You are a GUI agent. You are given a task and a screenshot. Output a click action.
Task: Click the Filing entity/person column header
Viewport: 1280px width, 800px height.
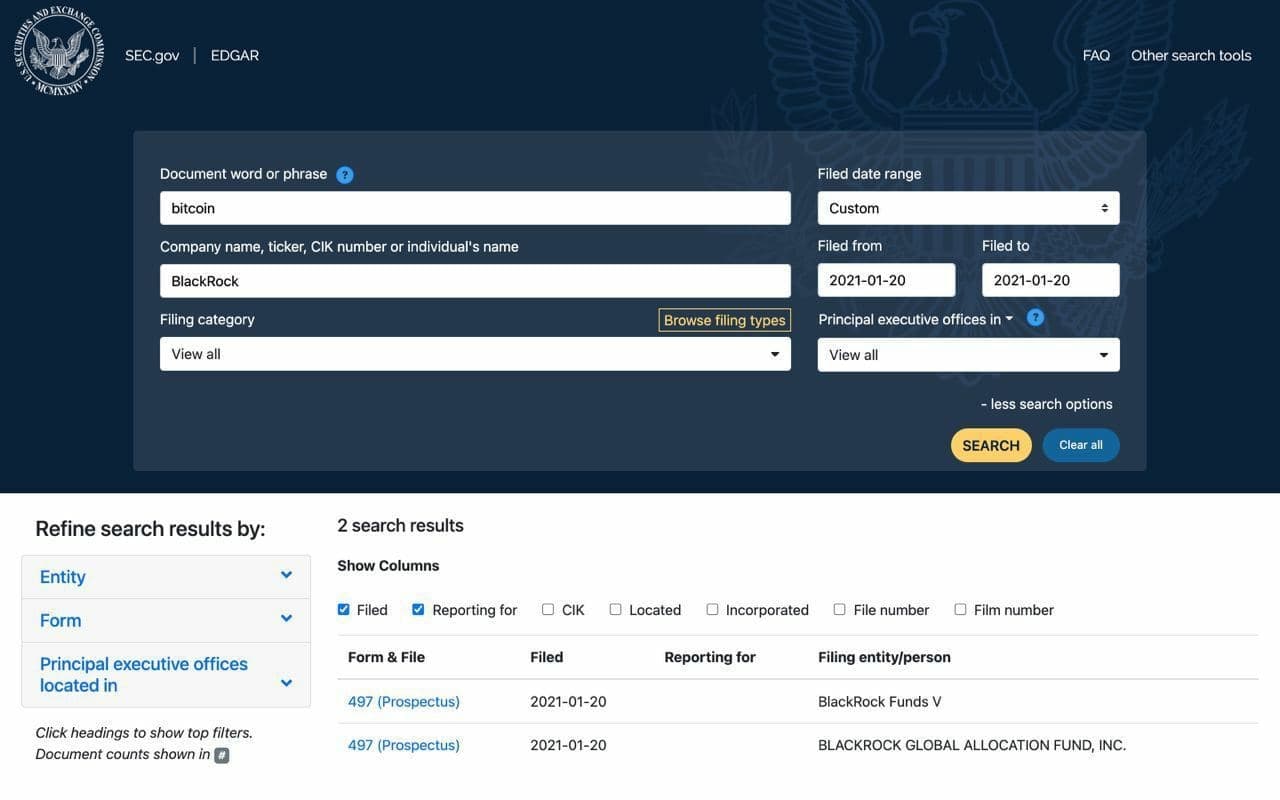[x=884, y=657]
